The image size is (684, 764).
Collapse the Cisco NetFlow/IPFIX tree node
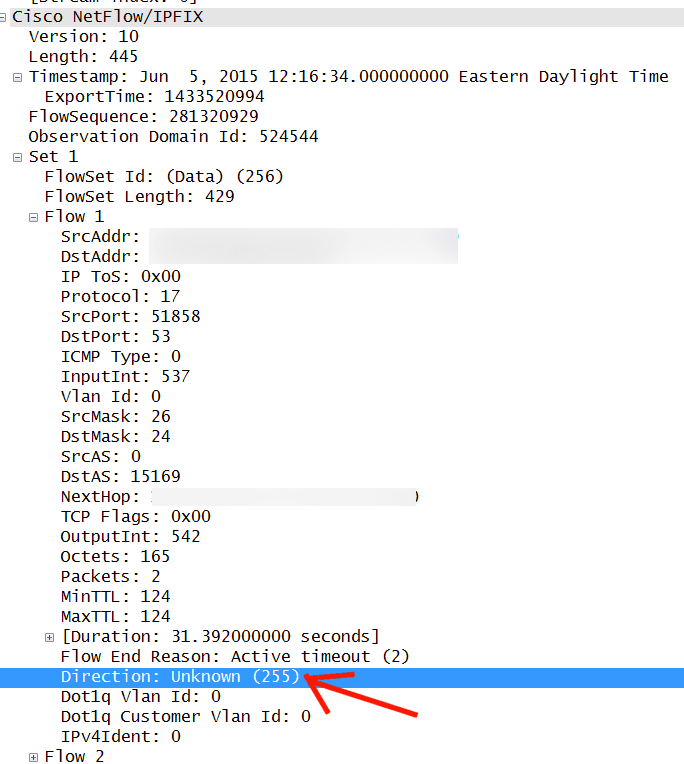(2, 17)
